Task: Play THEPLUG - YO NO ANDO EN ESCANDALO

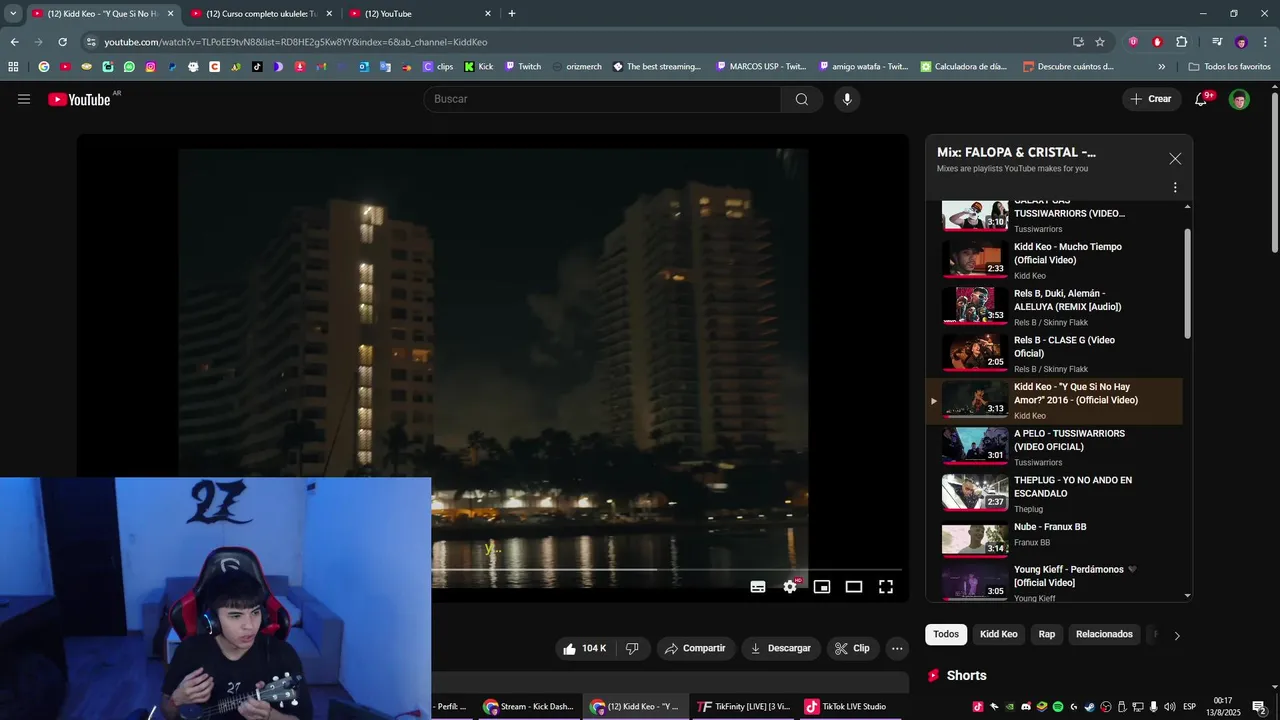Action: tap(1055, 493)
